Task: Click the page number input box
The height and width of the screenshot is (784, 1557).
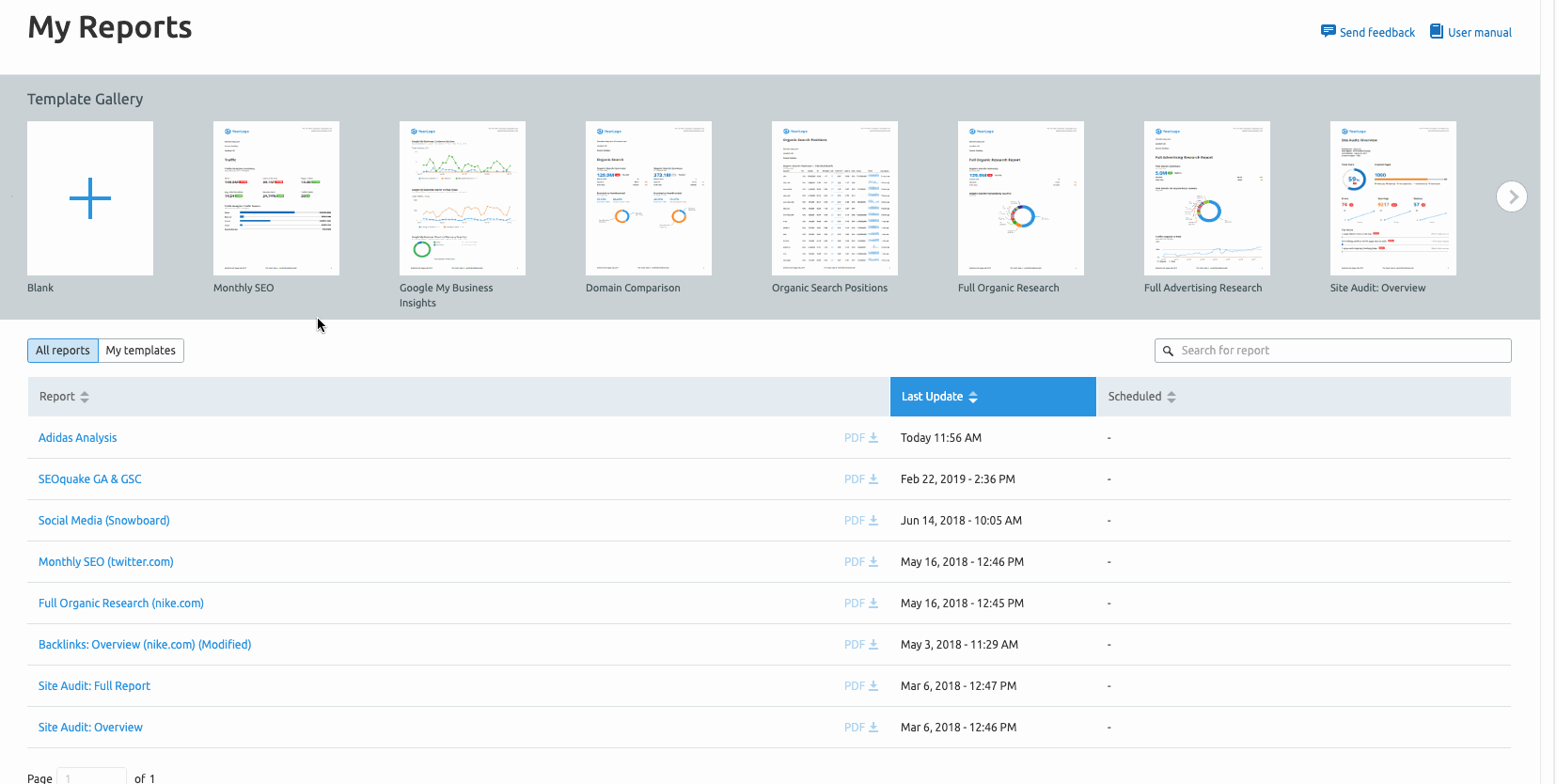Action: [x=91, y=777]
